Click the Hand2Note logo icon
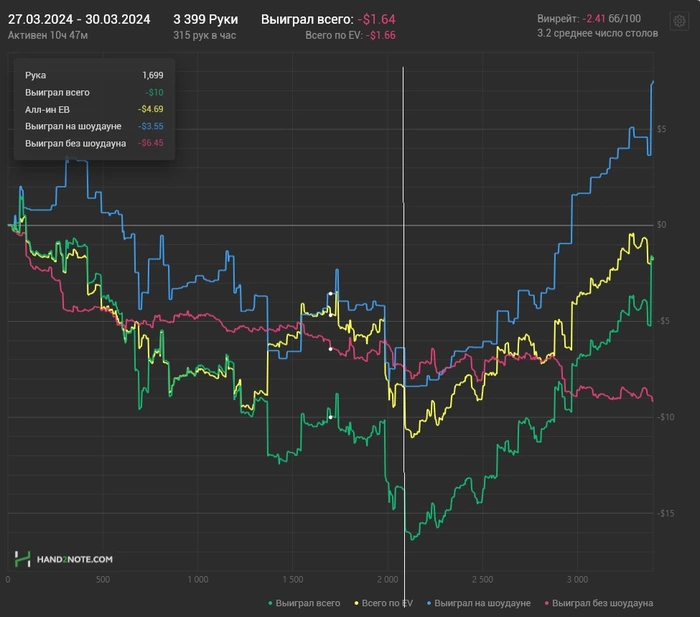Screen dimensions: 700x617 coord(22,559)
